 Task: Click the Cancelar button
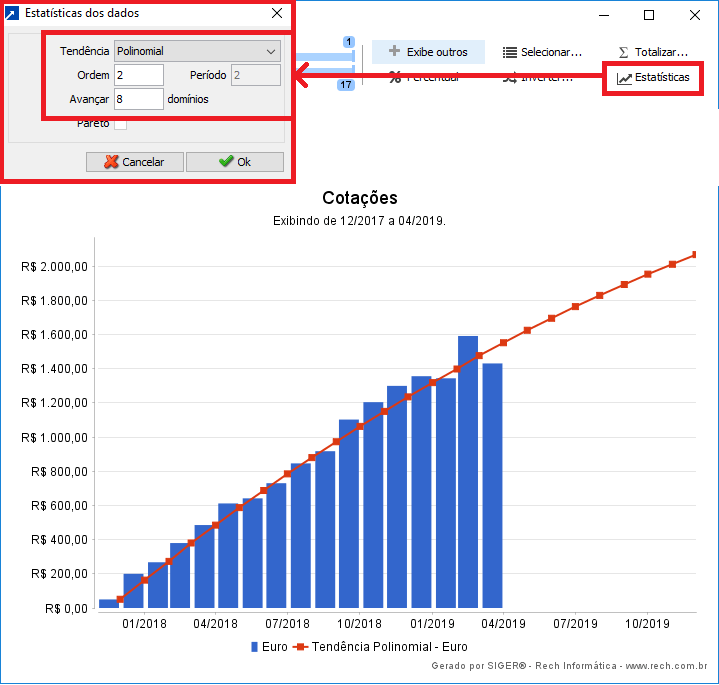tap(135, 162)
